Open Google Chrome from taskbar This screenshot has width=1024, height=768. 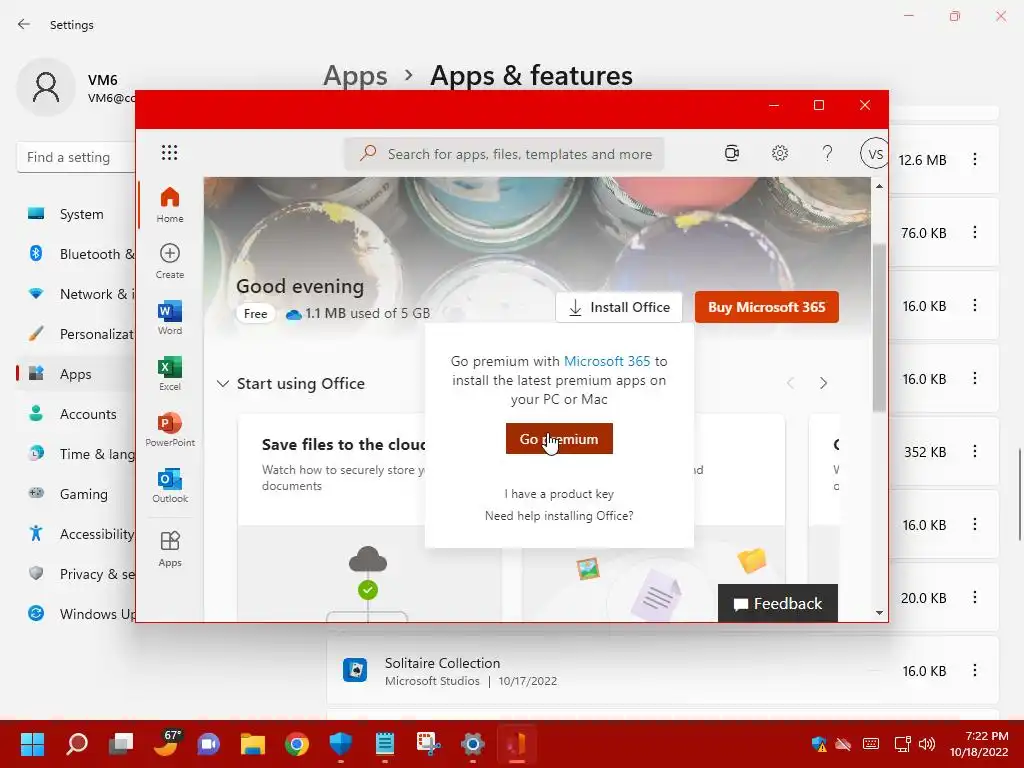[296, 744]
